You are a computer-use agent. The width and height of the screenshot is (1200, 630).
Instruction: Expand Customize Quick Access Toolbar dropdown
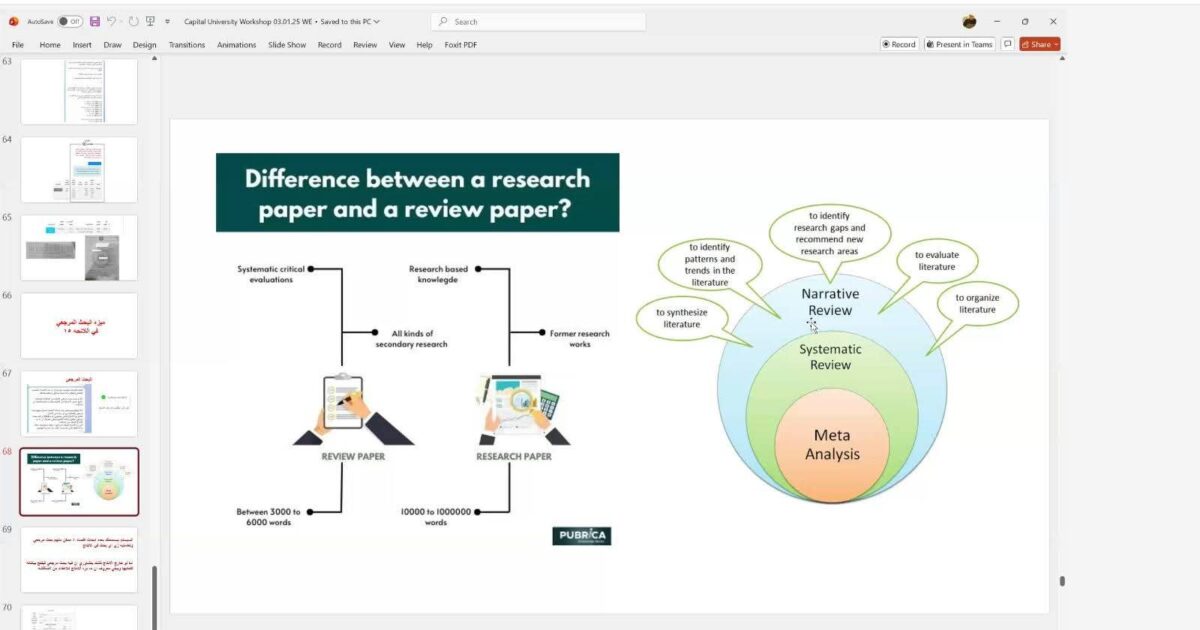point(167,21)
